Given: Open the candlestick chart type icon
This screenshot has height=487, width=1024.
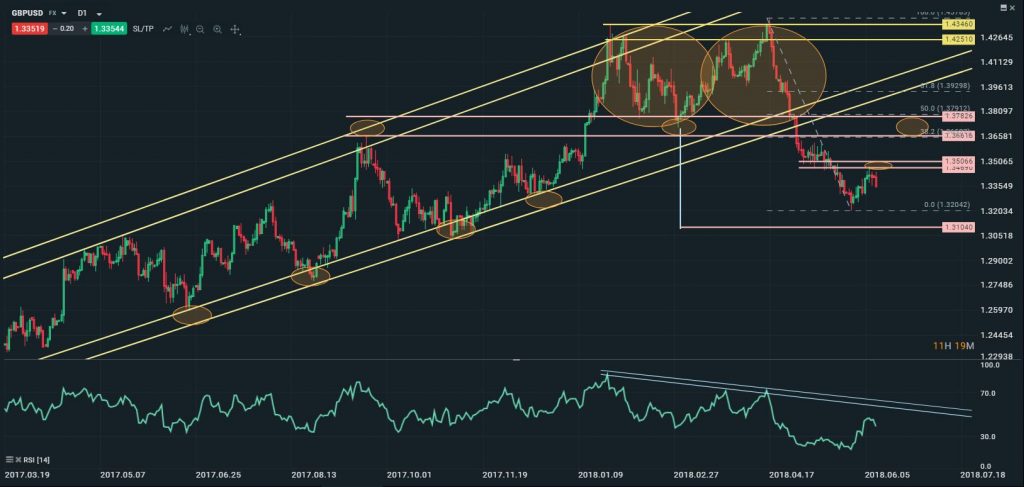Looking at the screenshot, I should (x=185, y=29).
